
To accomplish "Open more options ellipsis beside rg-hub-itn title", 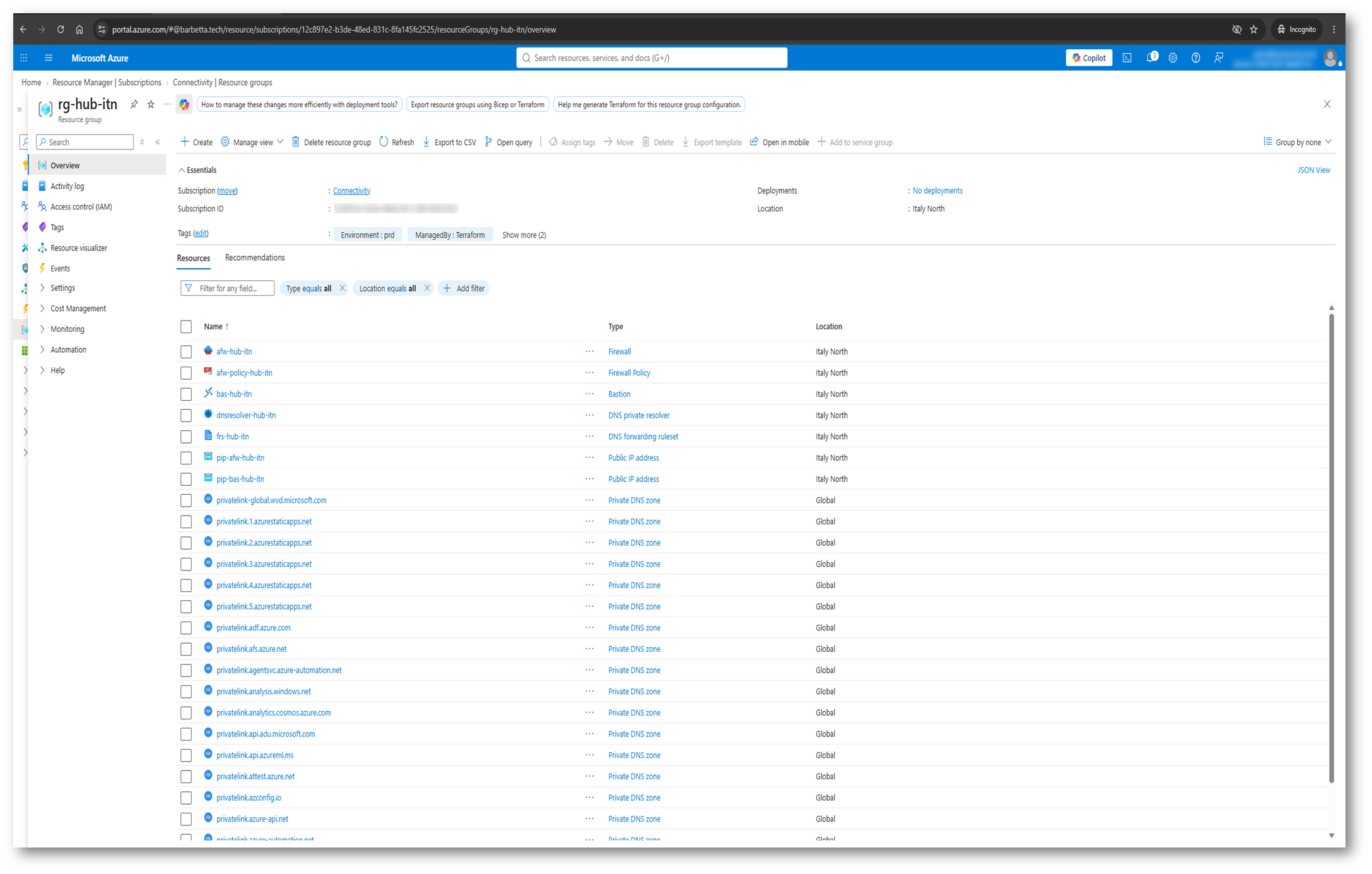I will point(167,105).
